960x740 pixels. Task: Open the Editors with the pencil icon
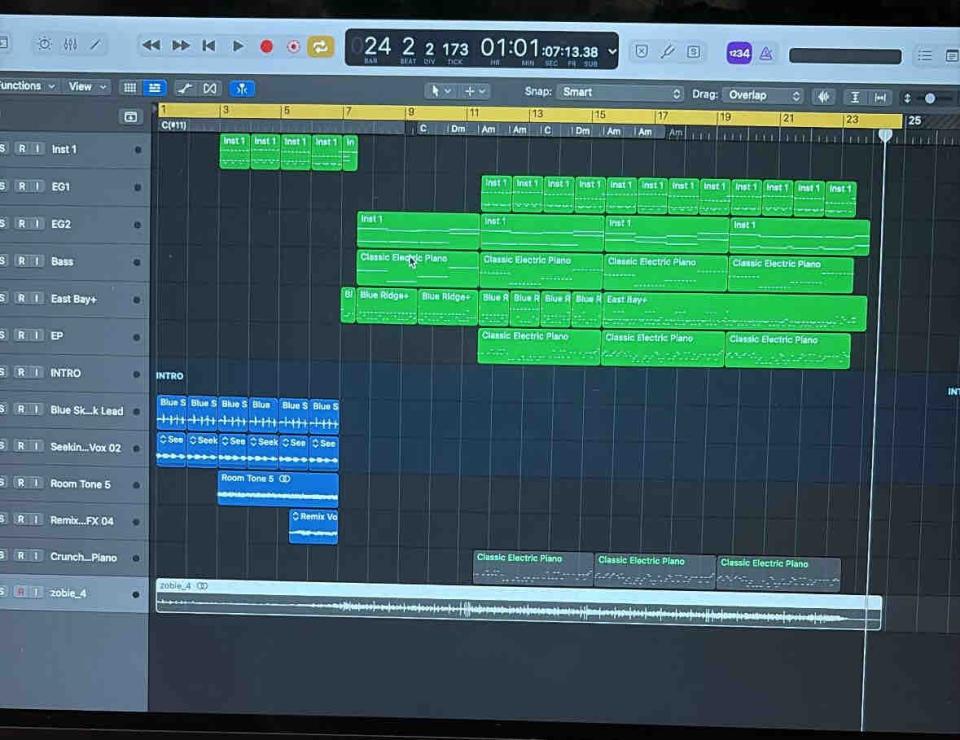(x=96, y=45)
